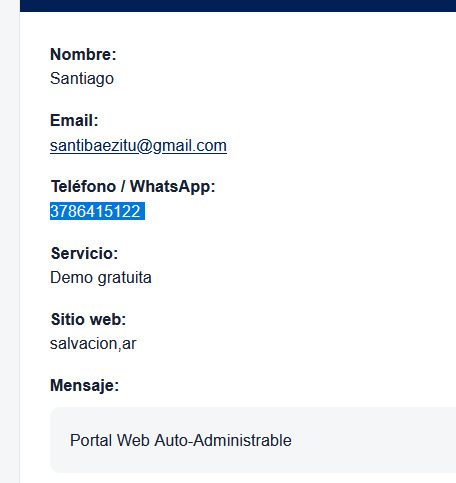Click the Email: label
The height and width of the screenshot is (483, 456).
tap(74, 120)
